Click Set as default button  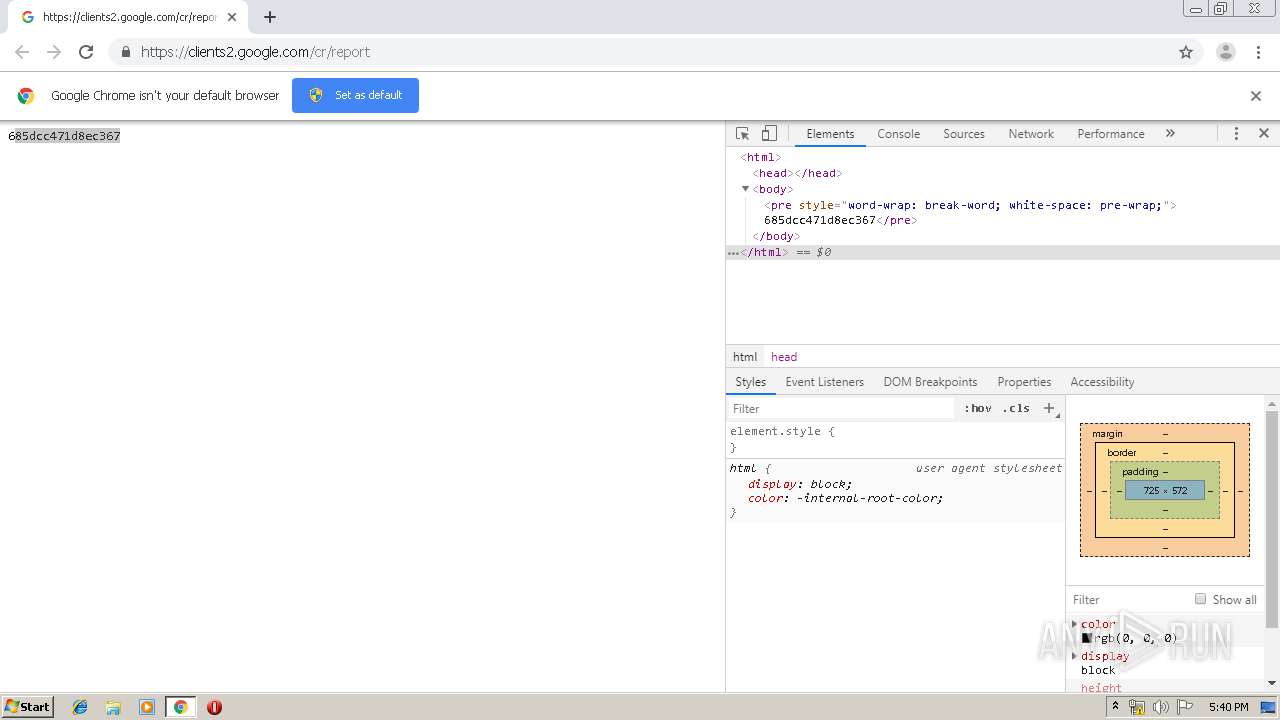point(355,96)
